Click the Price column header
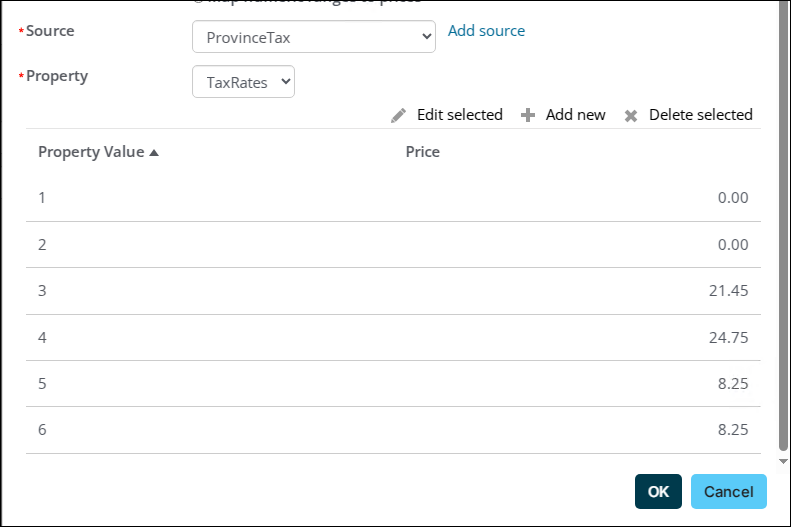791x527 pixels. tap(422, 152)
